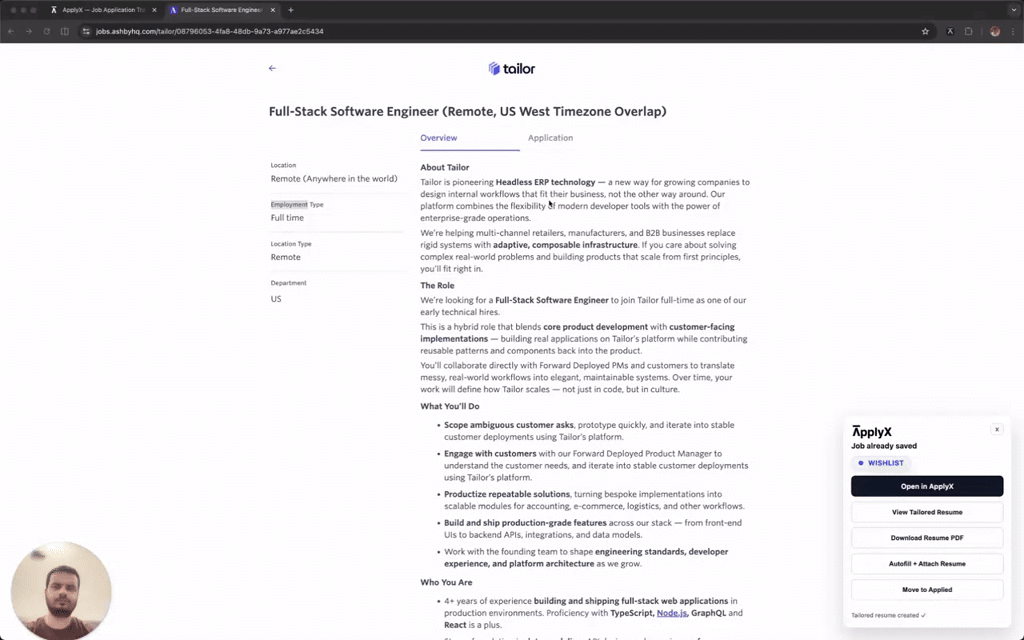The height and width of the screenshot is (640, 1024).
Task: Go back using the browser back arrow
Action: click(11, 31)
